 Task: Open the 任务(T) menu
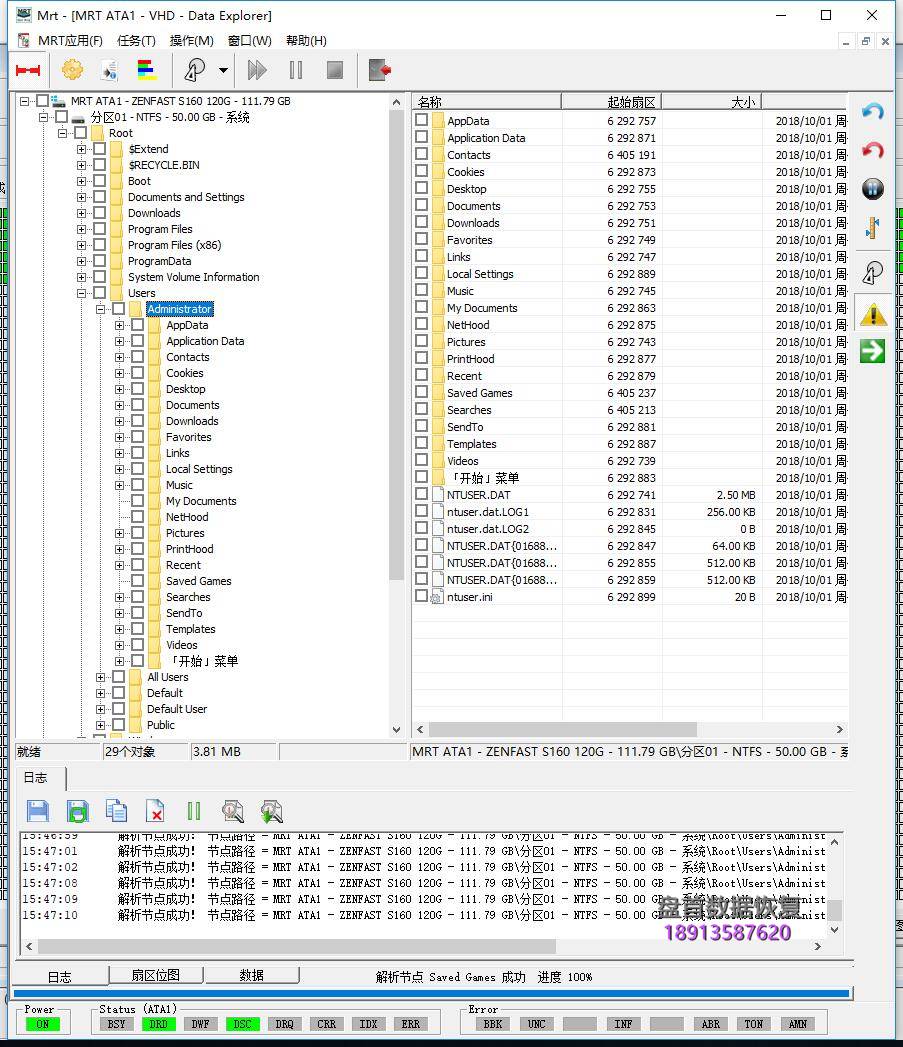click(x=136, y=41)
